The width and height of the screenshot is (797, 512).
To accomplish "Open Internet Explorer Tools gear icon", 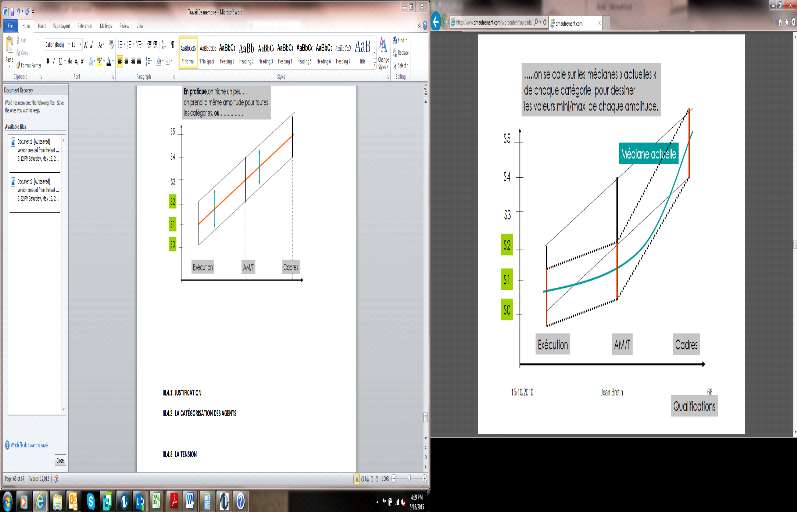I will point(793,22).
